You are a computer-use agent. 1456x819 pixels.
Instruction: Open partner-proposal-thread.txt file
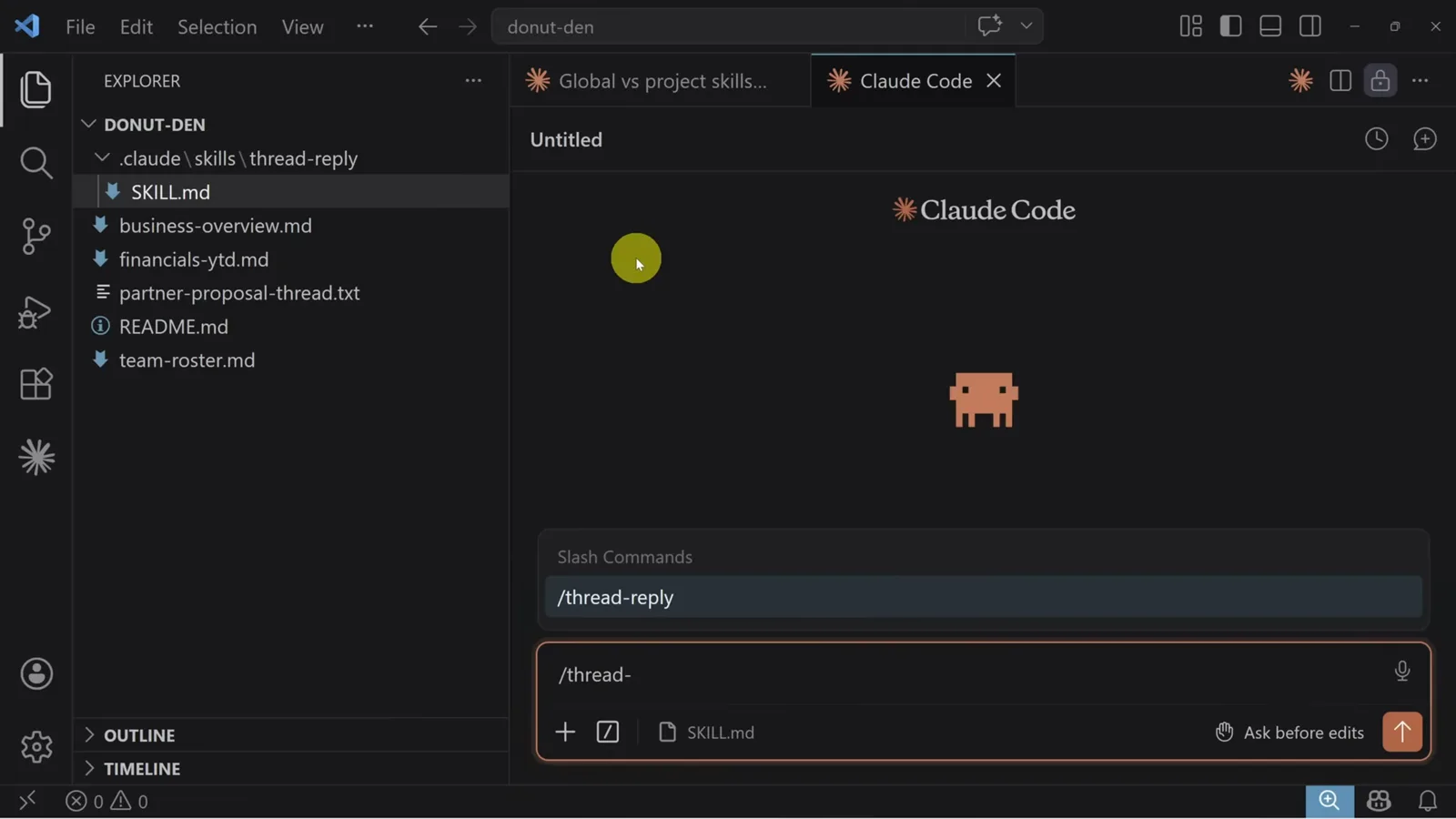coord(291,293)
